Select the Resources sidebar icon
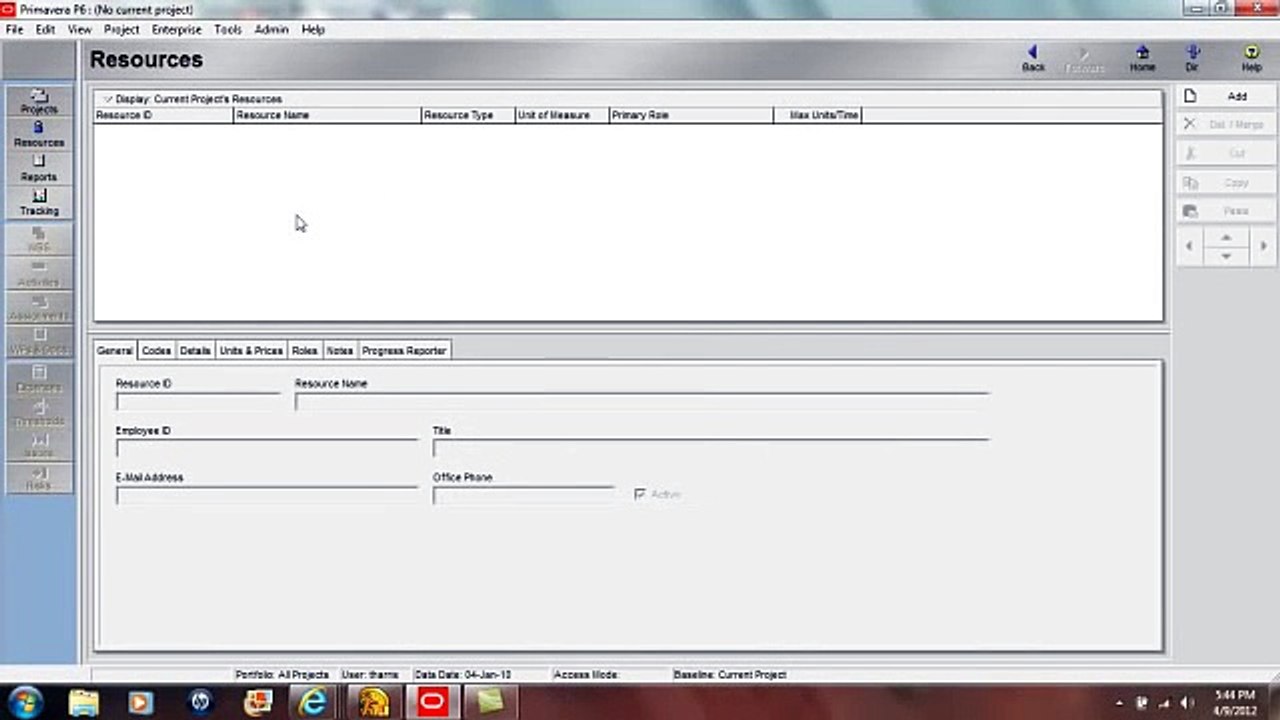The width and height of the screenshot is (1280, 720). tap(39, 135)
